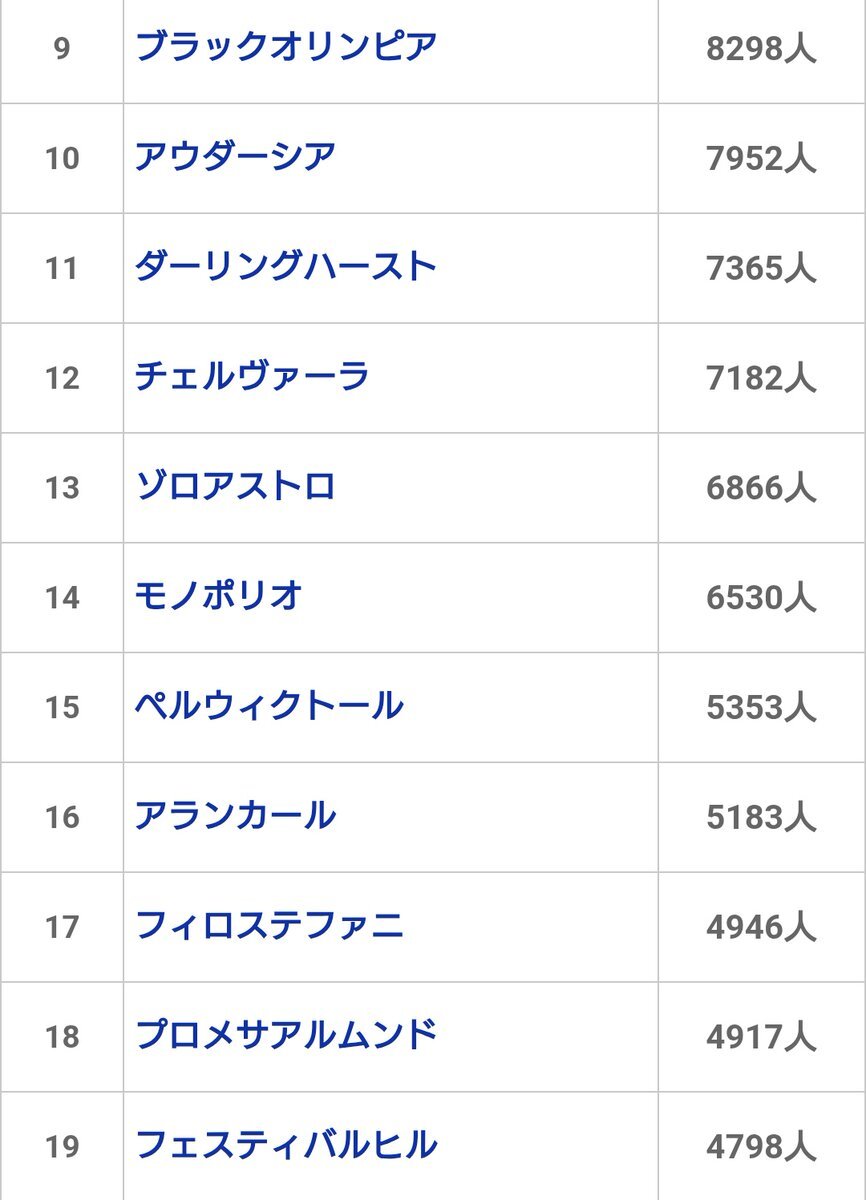Click the 4798人 count cell
The width and height of the screenshot is (866, 1200).
(761, 1147)
